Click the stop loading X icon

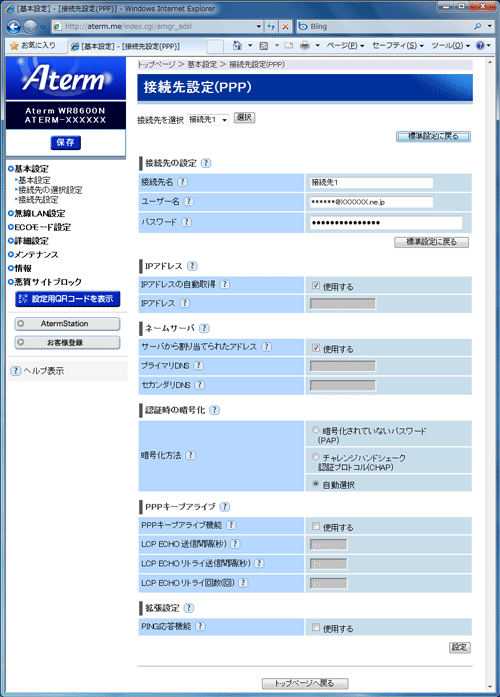(285, 27)
